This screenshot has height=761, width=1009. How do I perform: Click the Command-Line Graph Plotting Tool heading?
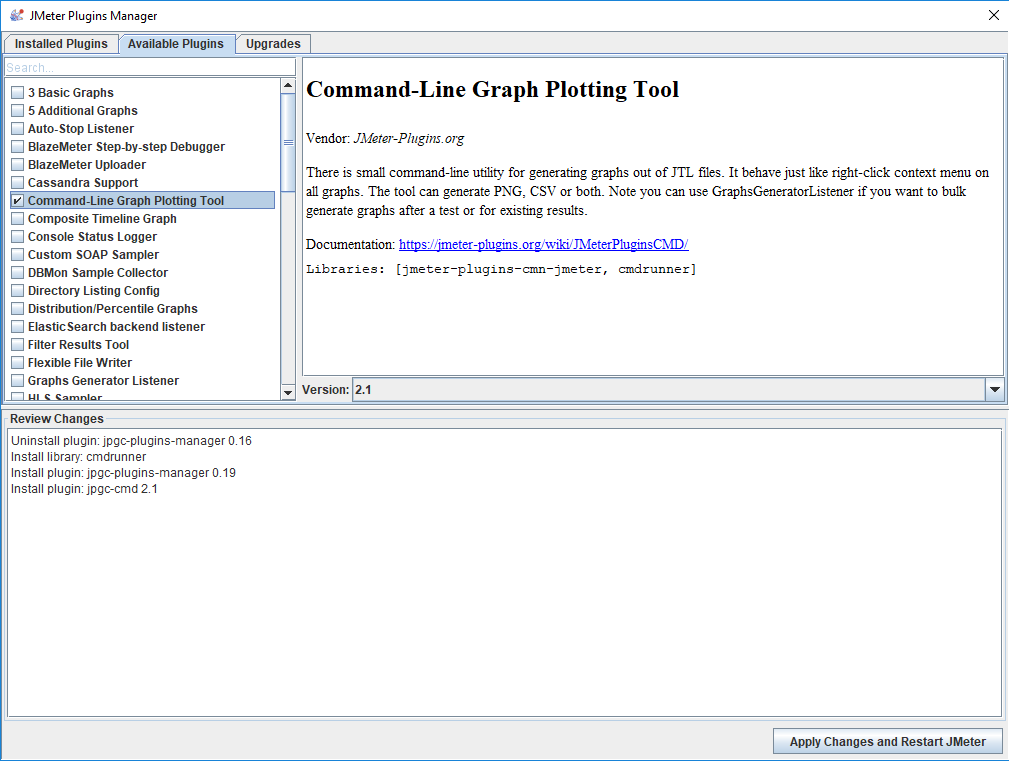tap(492, 89)
